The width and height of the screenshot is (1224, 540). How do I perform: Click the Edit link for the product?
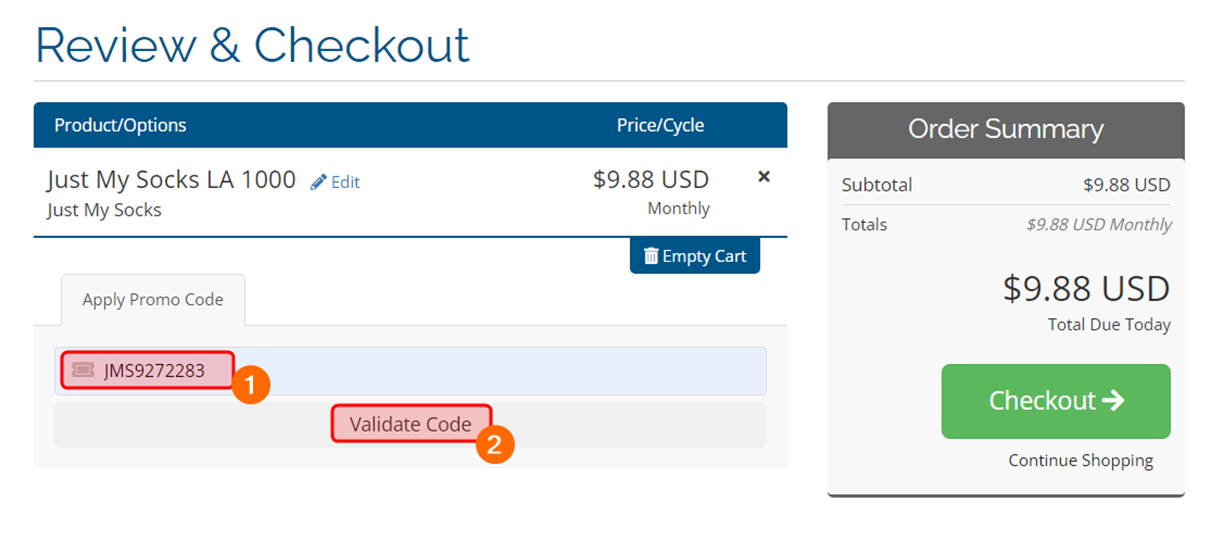point(345,182)
